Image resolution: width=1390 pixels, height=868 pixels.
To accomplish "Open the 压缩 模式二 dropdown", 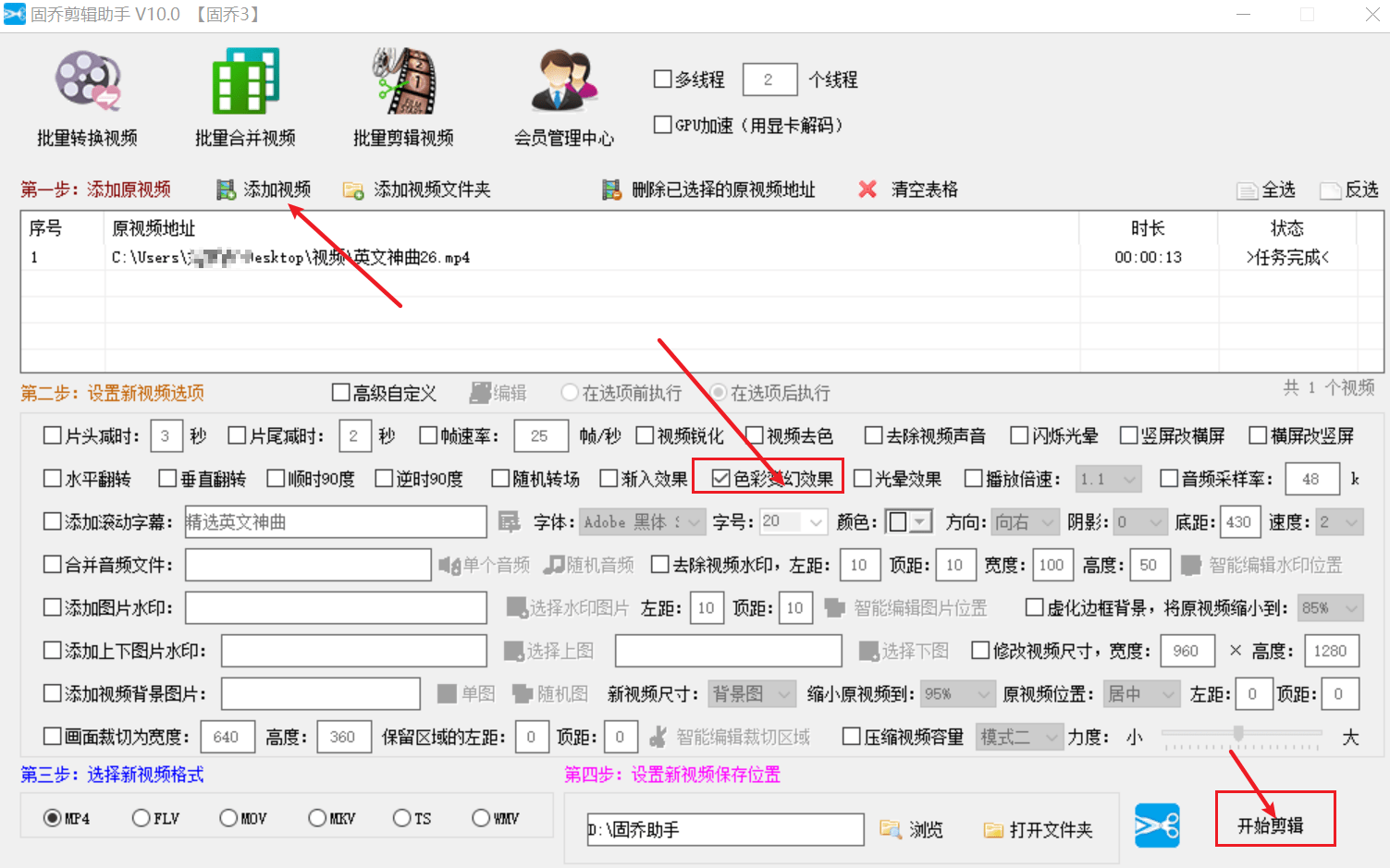I will (1018, 737).
